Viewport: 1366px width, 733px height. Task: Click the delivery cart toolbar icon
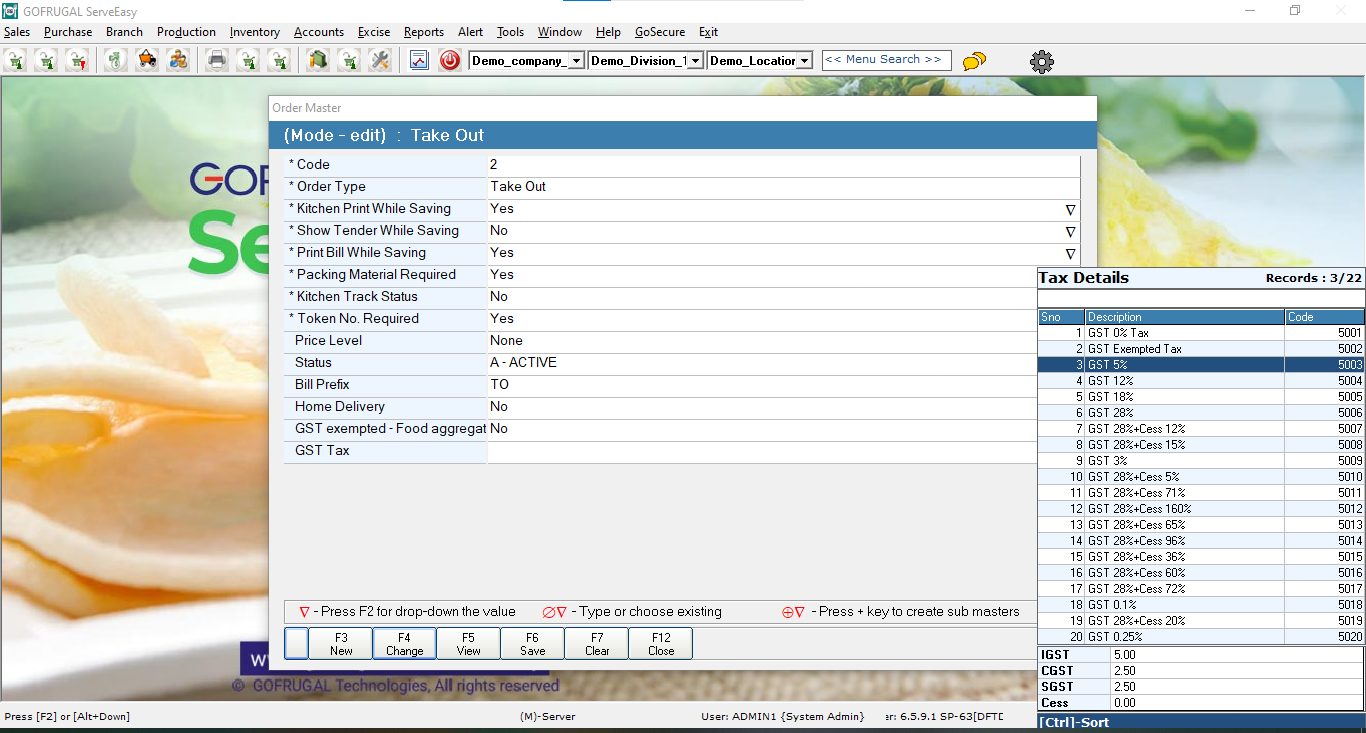pyautogui.click(x=147, y=60)
